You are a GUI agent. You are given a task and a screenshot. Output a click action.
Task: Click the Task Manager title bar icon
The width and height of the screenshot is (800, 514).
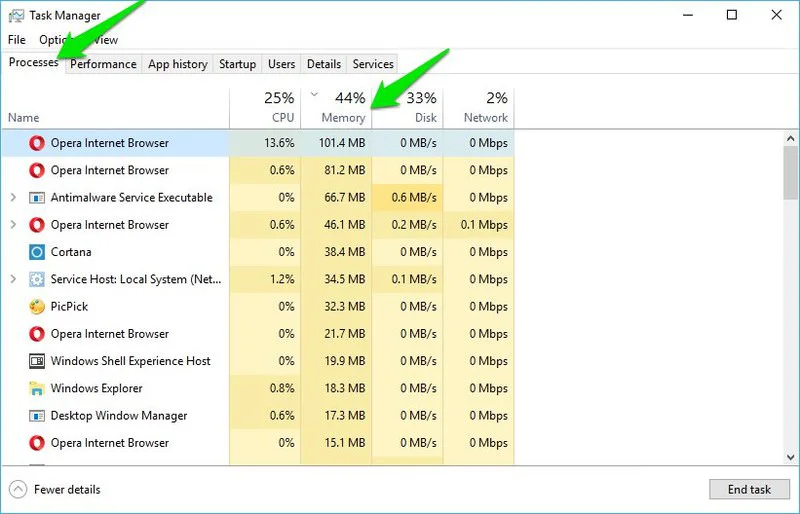click(17, 15)
